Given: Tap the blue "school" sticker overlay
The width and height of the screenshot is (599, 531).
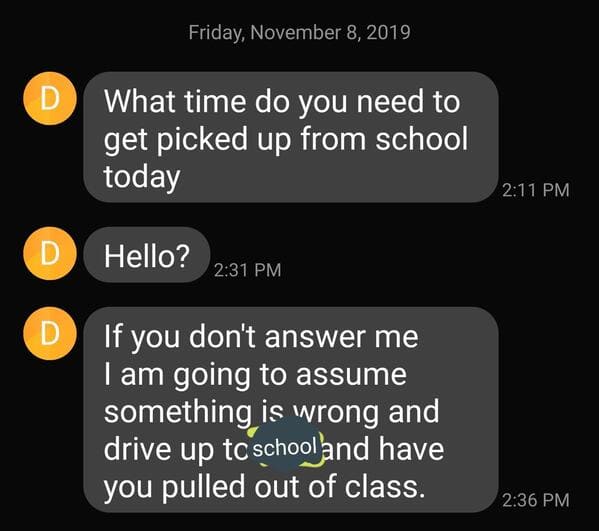Looking at the screenshot, I should 286,446.
